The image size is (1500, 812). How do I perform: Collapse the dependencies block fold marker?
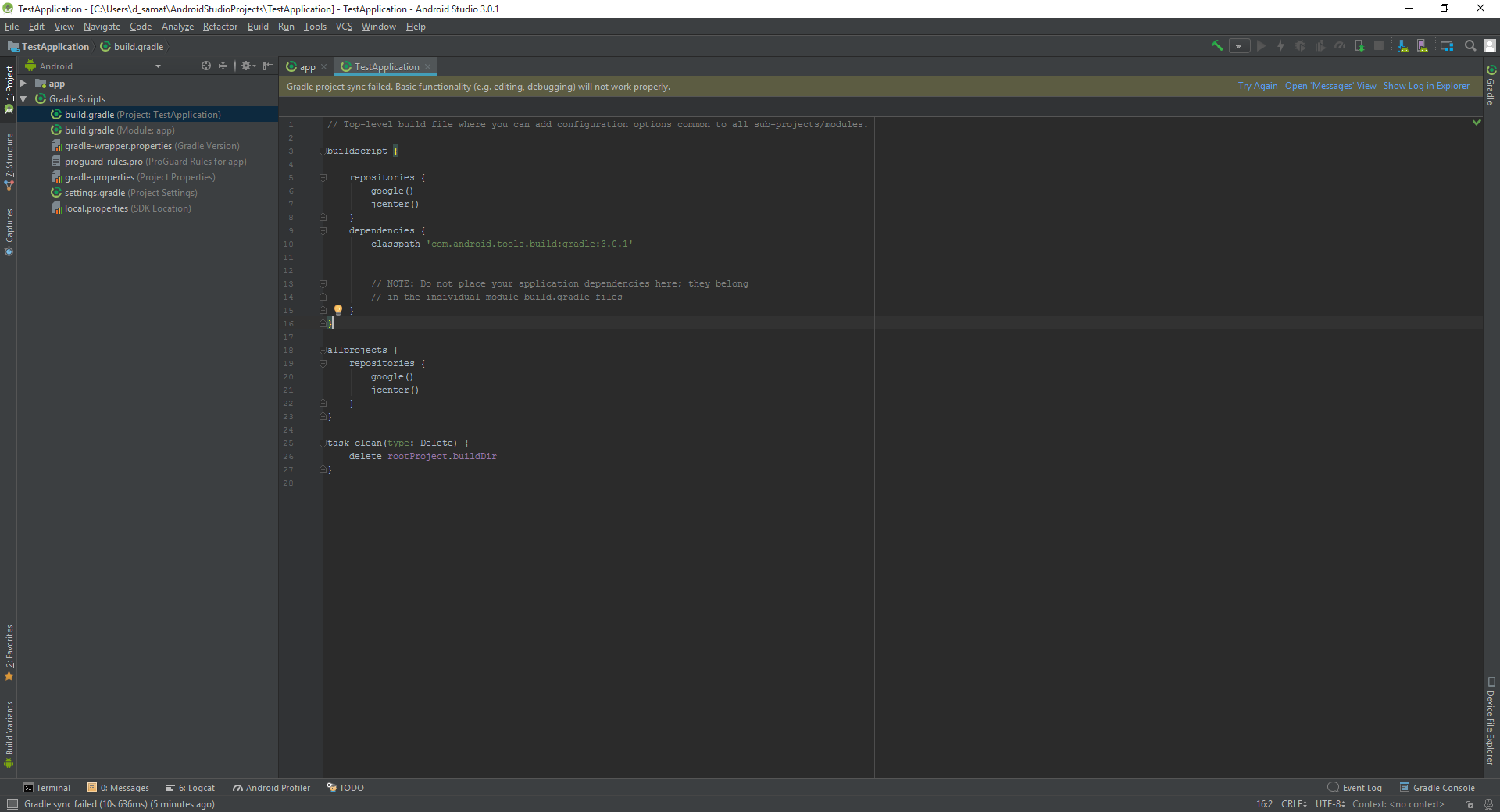tap(323, 231)
